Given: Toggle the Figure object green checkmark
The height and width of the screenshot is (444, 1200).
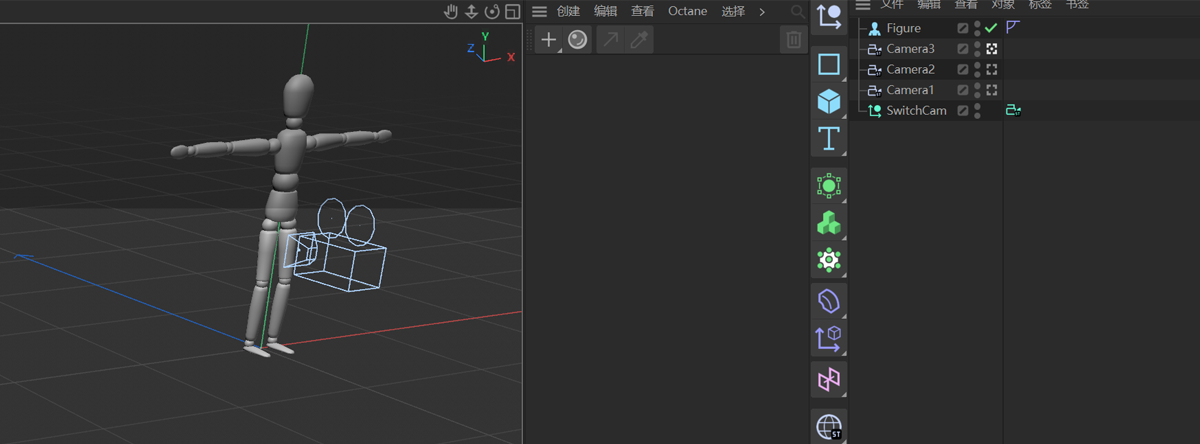Looking at the screenshot, I should tap(991, 28).
